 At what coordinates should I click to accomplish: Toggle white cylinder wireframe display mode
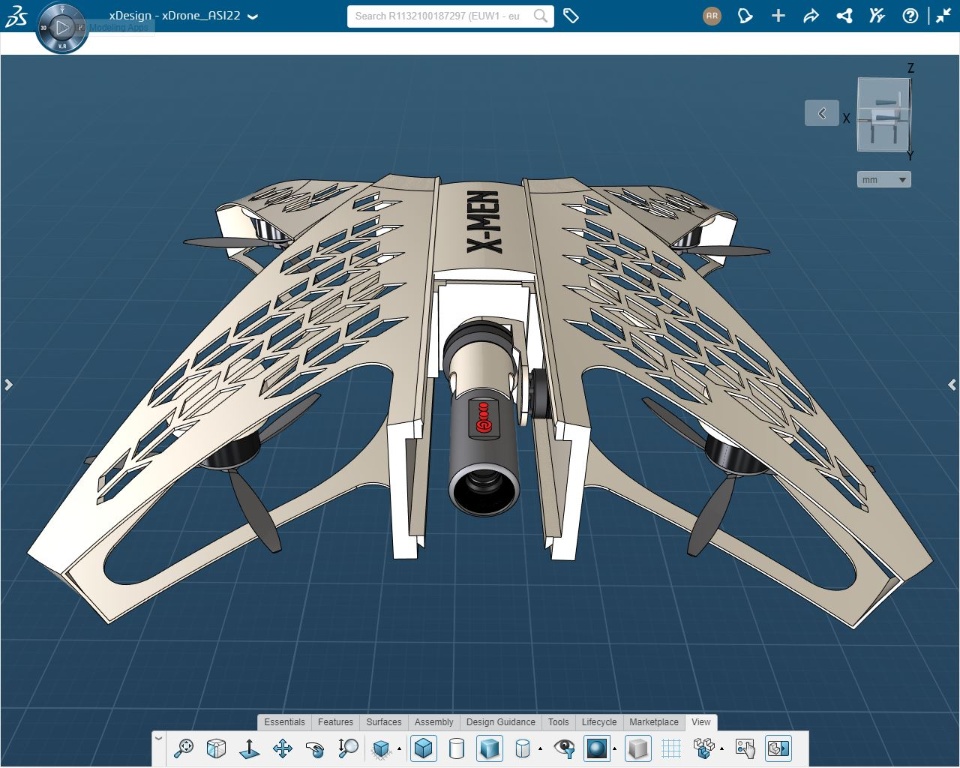(x=457, y=748)
